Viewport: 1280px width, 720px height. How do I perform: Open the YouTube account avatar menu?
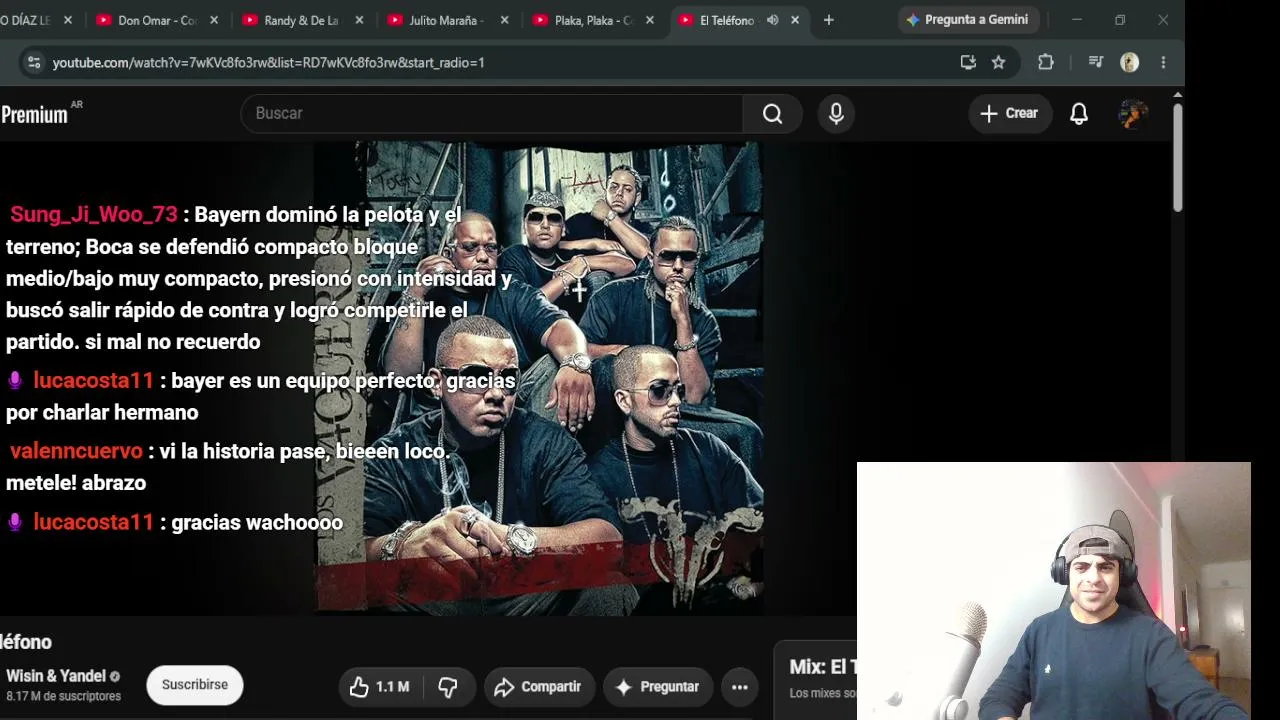pyautogui.click(x=1133, y=113)
